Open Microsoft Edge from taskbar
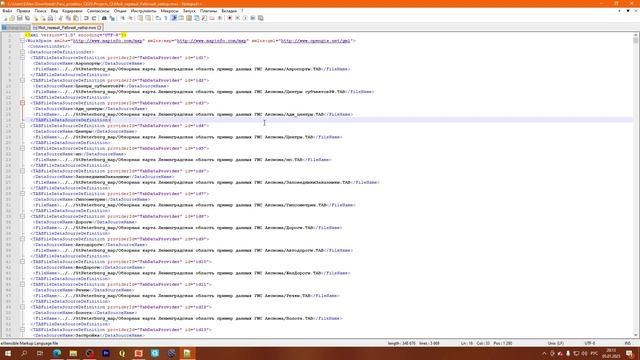This screenshot has width=640, height=360. tap(57, 353)
